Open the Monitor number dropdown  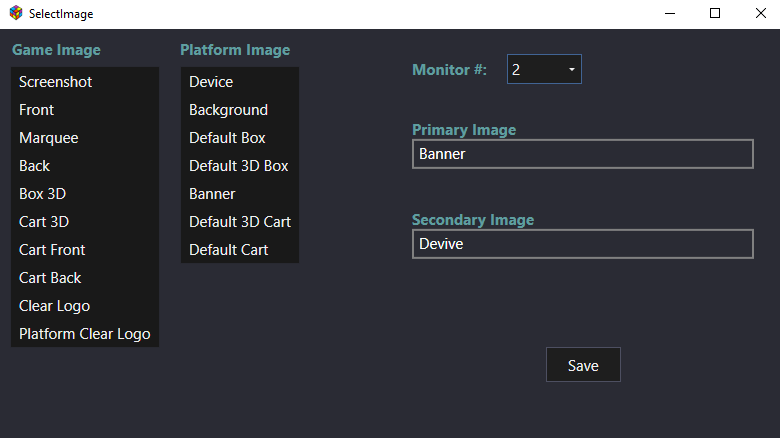pos(544,69)
